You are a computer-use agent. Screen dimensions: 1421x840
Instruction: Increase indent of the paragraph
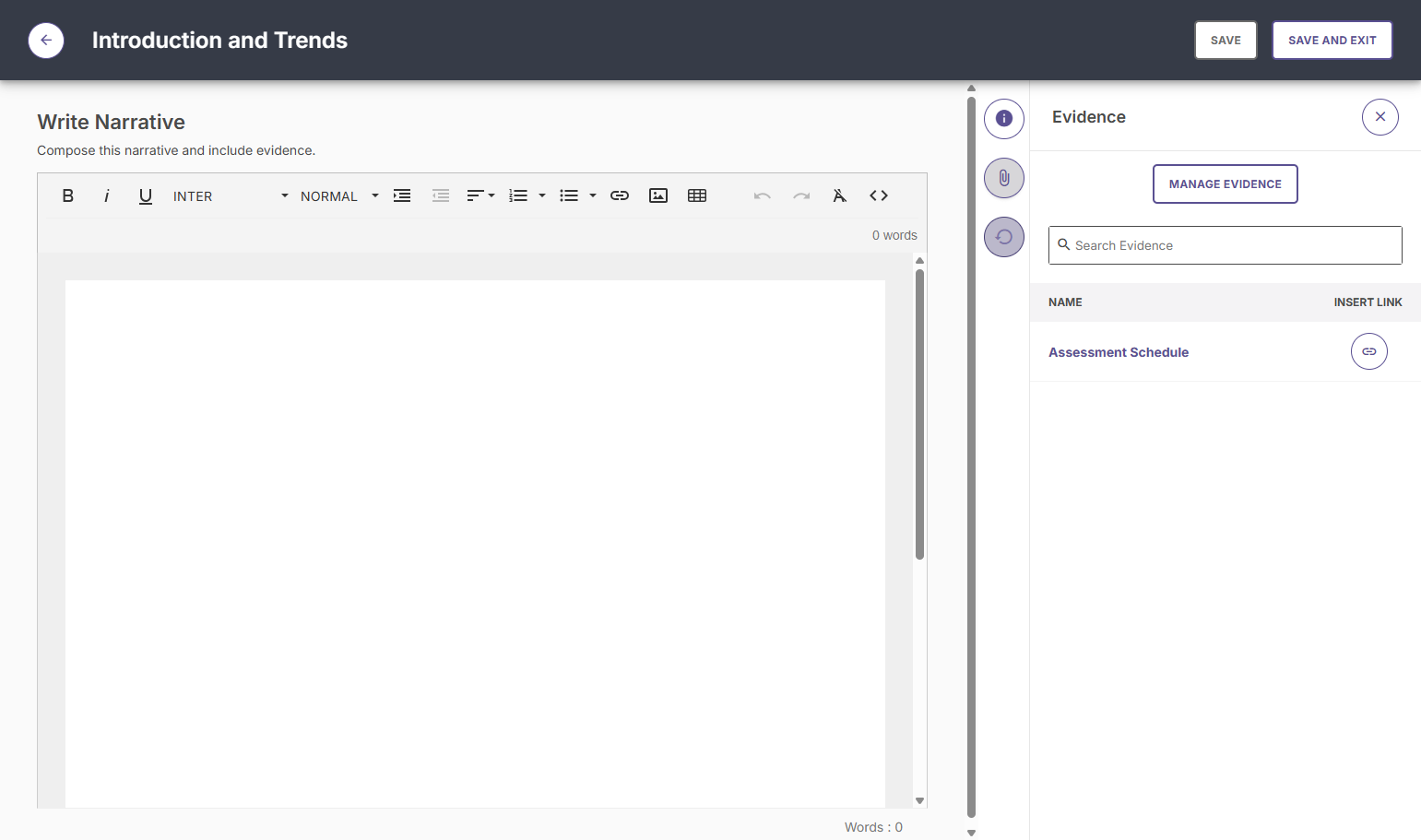click(x=402, y=195)
